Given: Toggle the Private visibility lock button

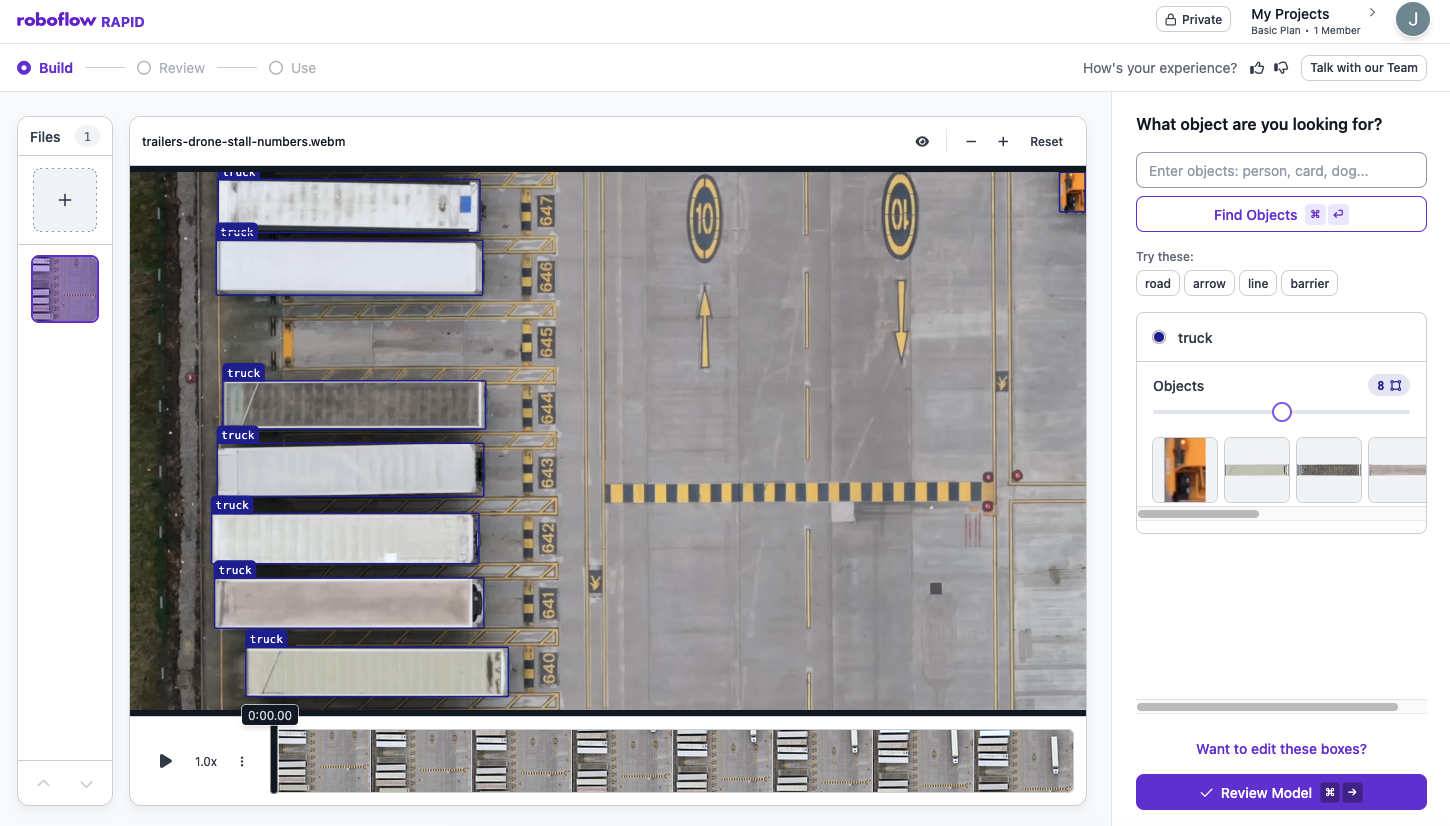Looking at the screenshot, I should (x=1193, y=19).
